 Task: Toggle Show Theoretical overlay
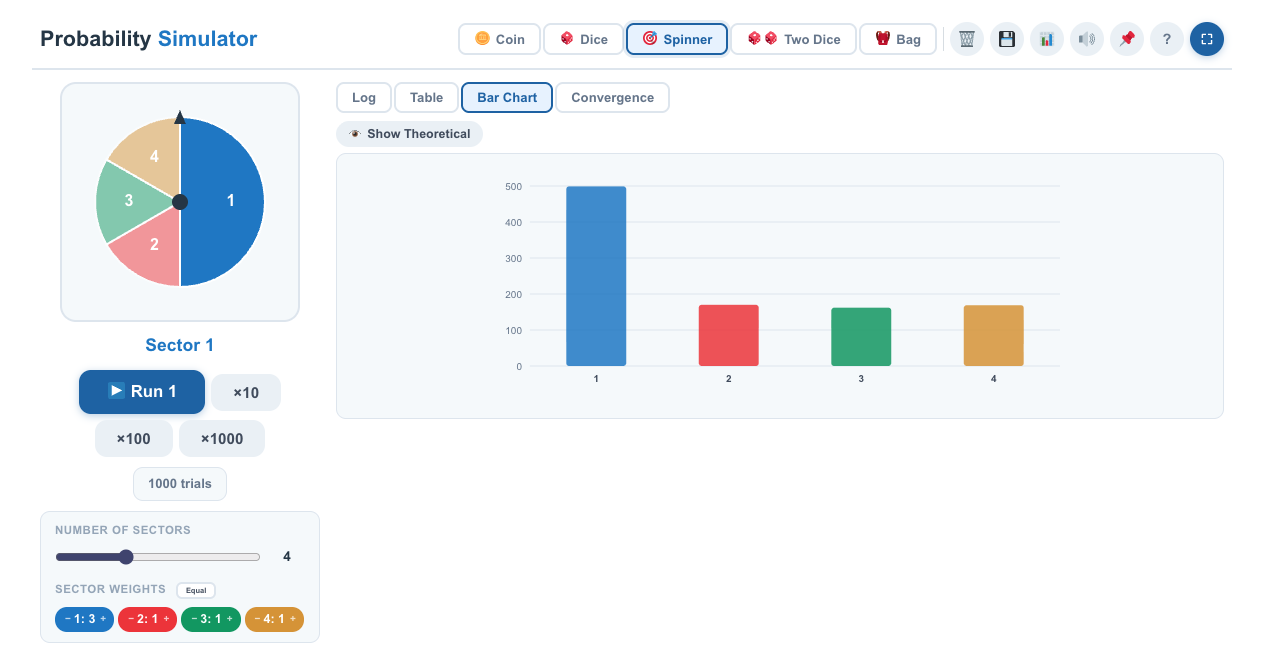pos(410,134)
